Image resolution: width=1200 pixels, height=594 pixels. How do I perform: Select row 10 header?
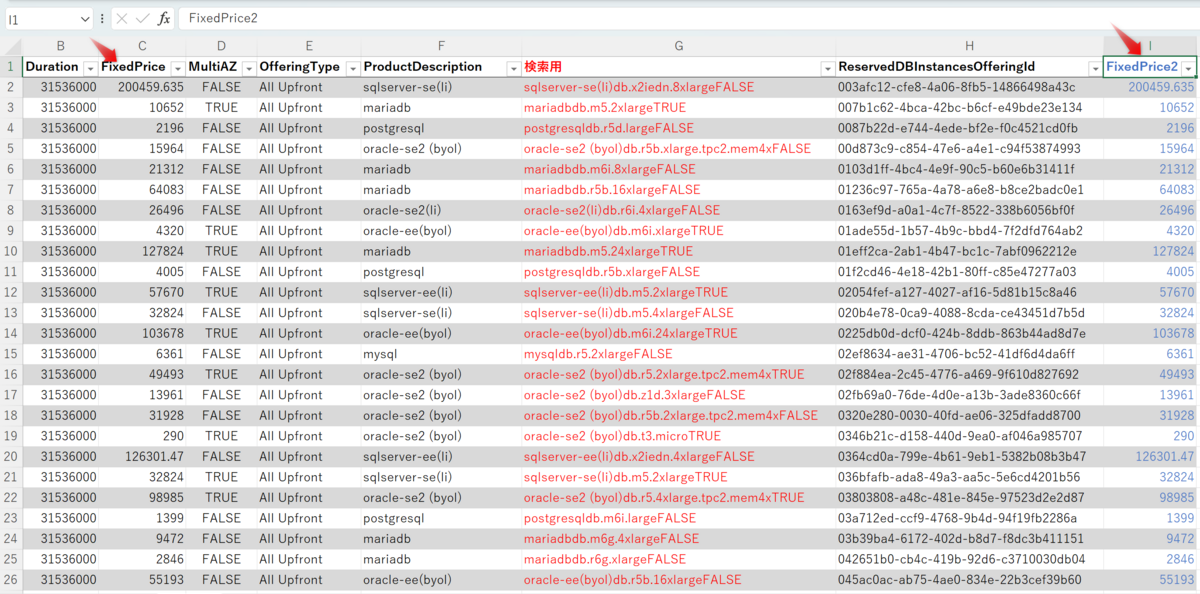[11, 251]
